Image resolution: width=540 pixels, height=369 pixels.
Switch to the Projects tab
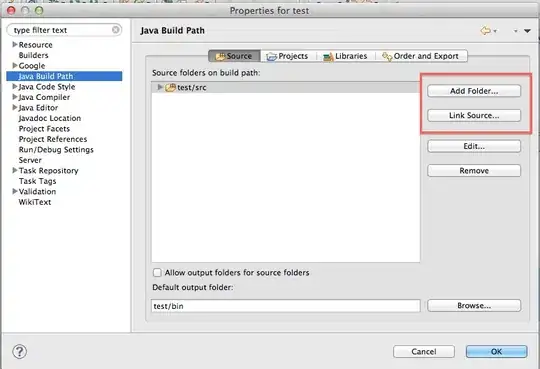click(288, 56)
